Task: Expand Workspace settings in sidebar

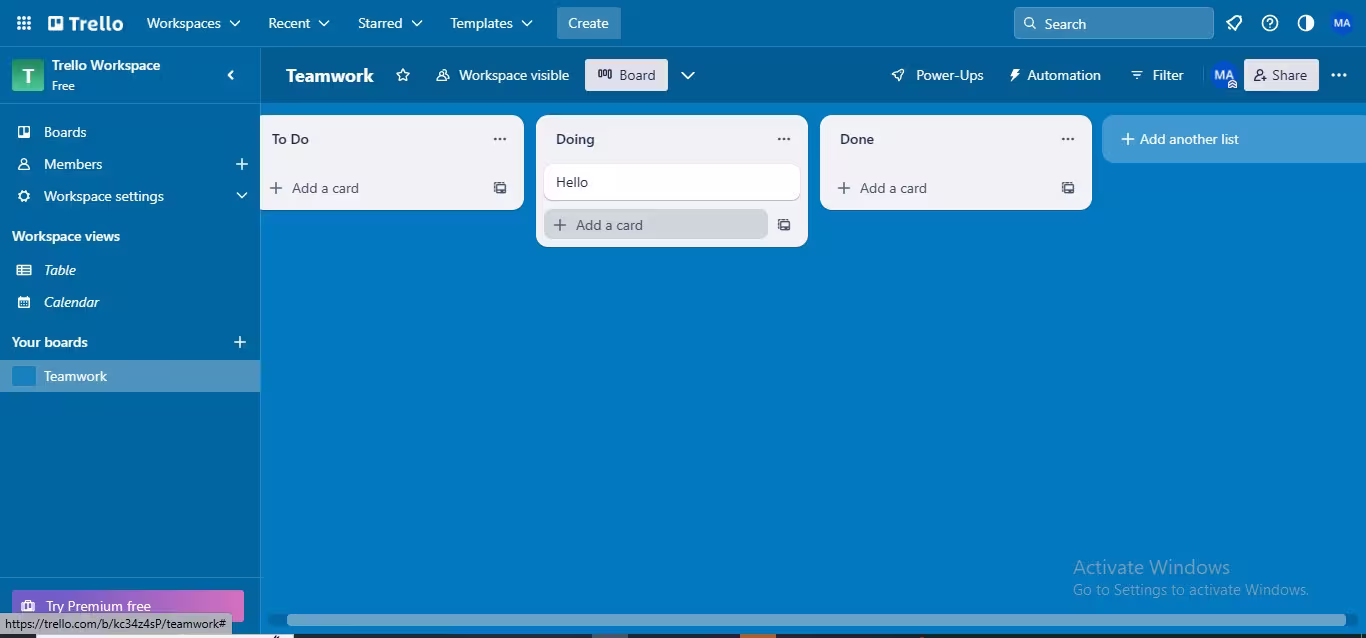Action: (241, 196)
